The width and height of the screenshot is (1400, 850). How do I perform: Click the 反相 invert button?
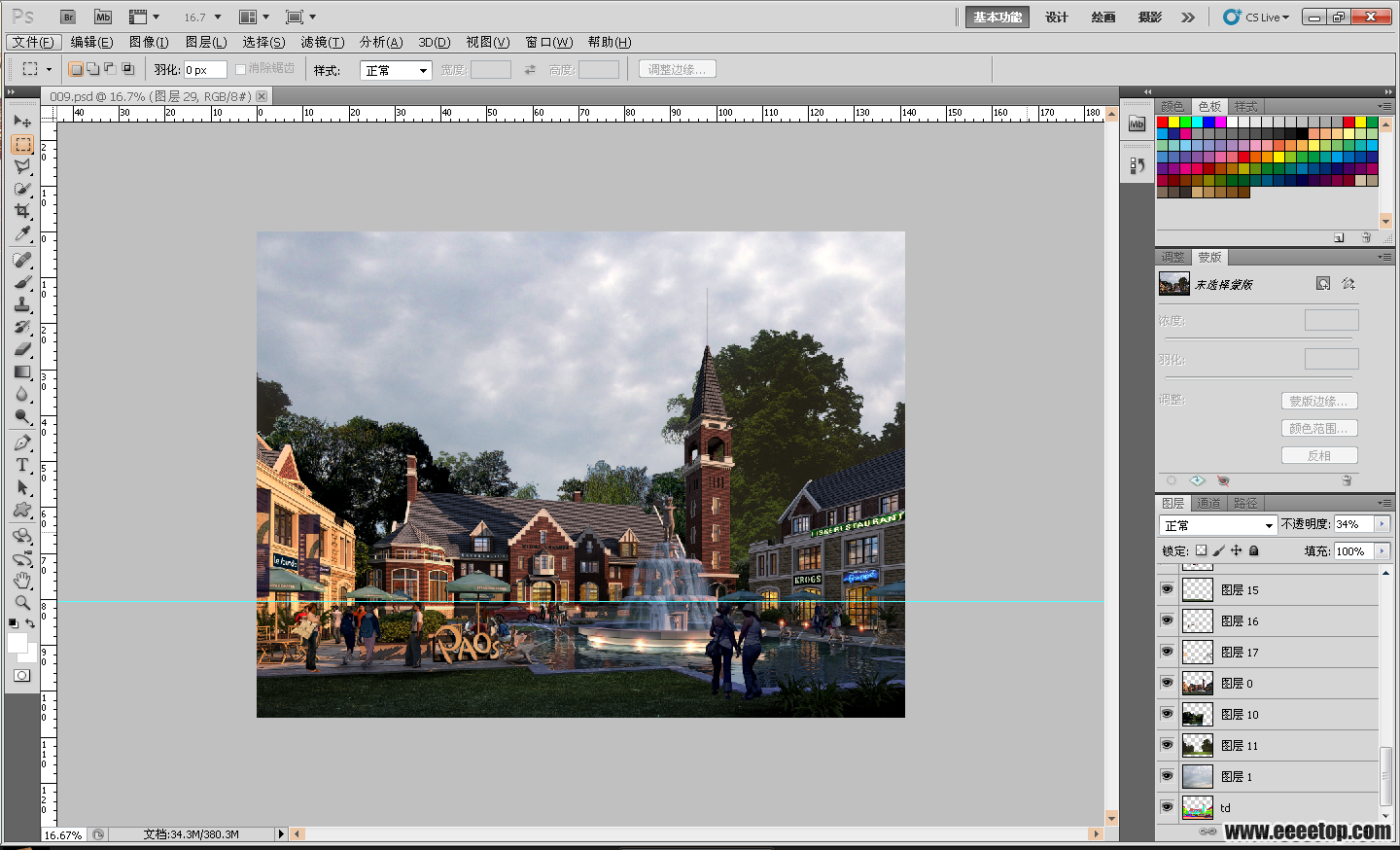point(1319,455)
